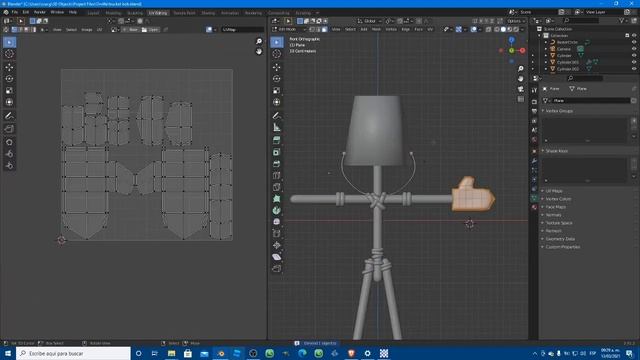Select the Knife tool
This screenshot has width=640, height=360.
277,187
